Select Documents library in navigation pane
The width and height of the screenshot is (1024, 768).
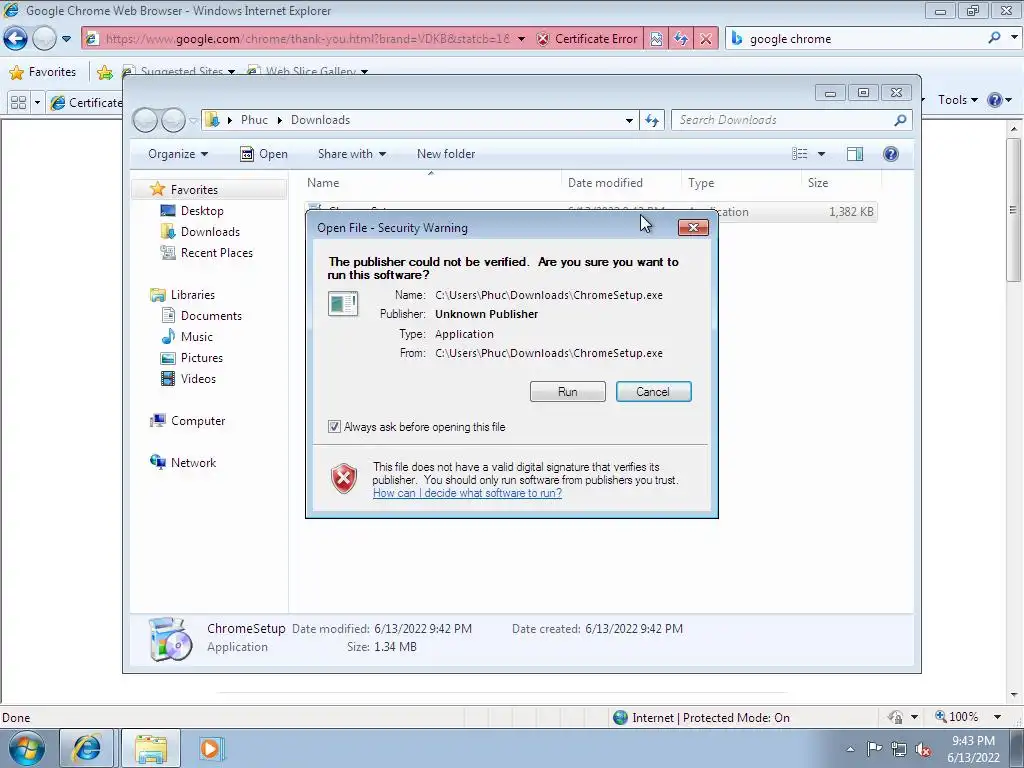pyautogui.click(x=211, y=316)
